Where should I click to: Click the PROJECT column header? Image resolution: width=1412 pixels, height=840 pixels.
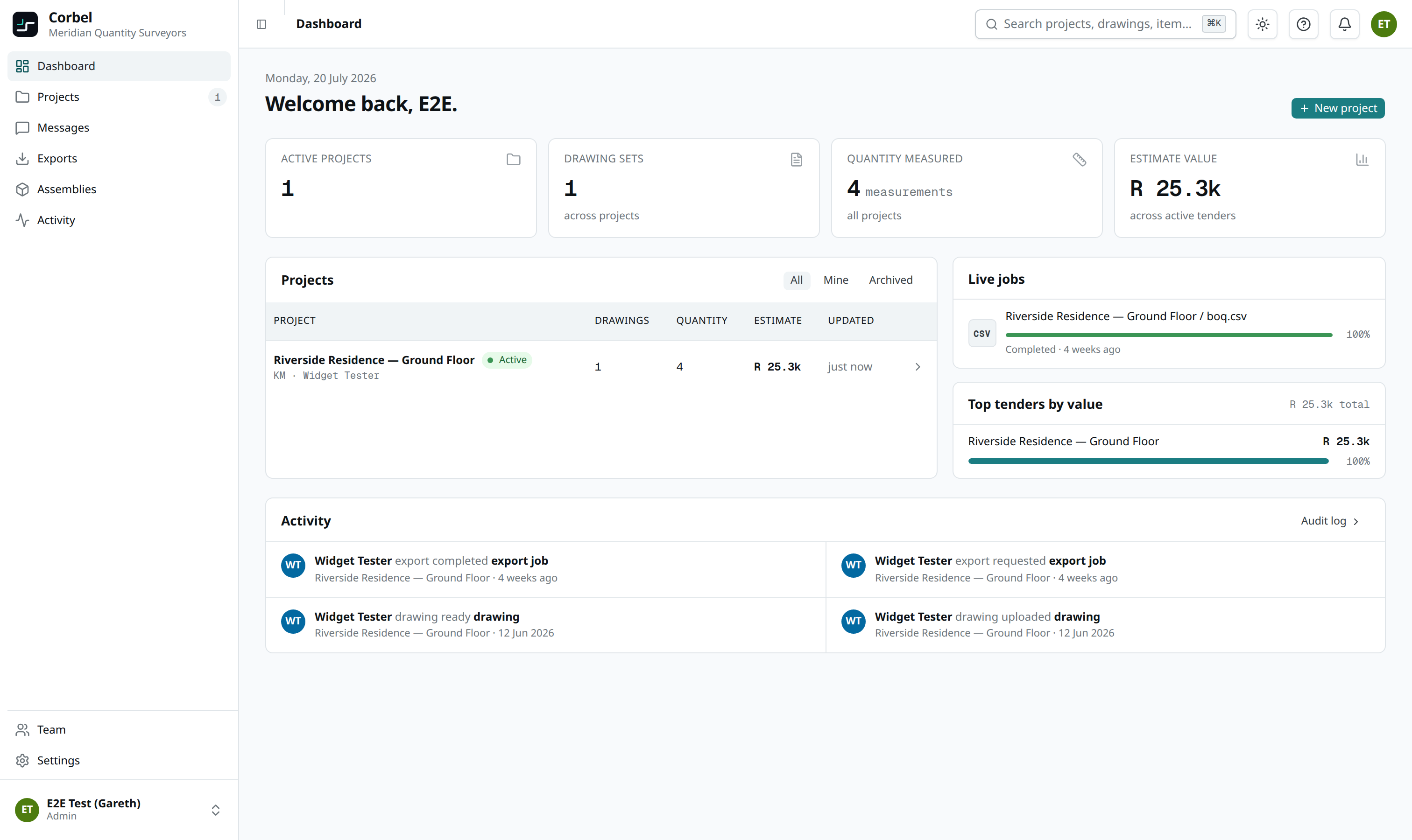295,321
